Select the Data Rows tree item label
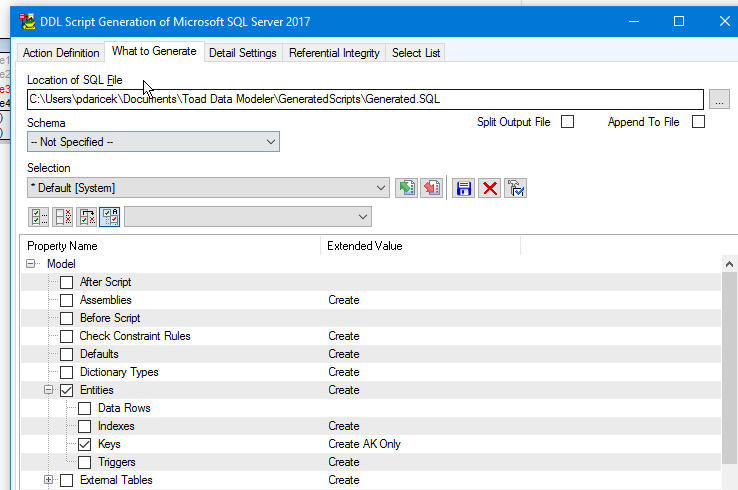Viewport: 738px width, 490px height. tap(124, 408)
